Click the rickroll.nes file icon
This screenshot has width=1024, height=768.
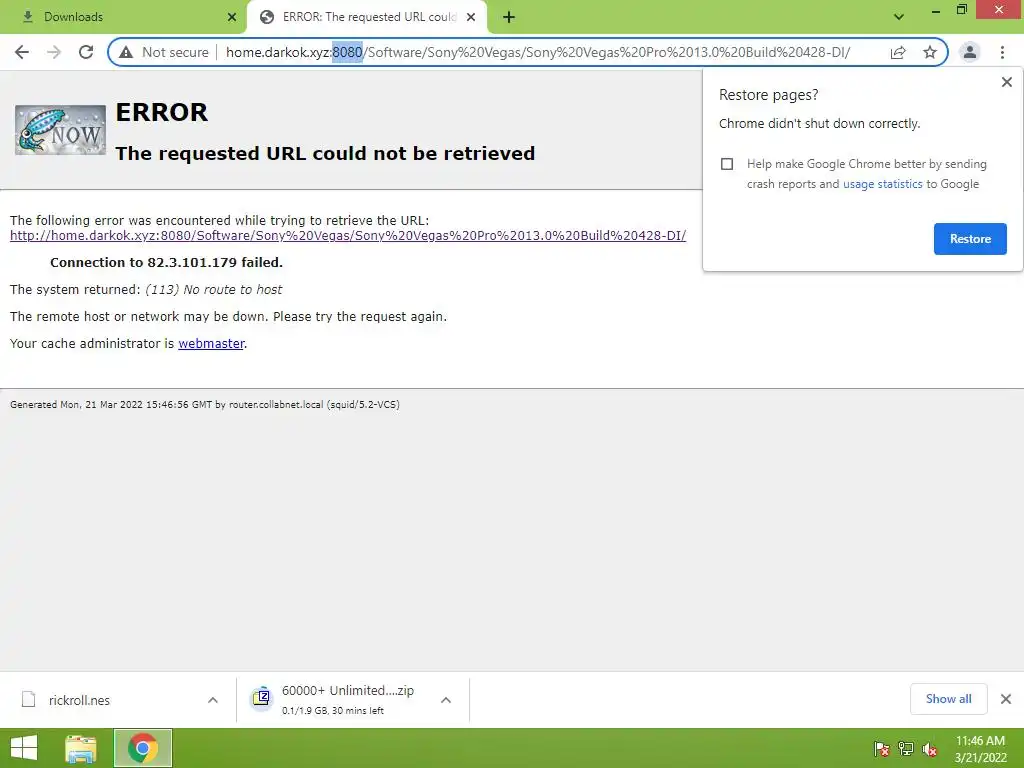click(28, 699)
